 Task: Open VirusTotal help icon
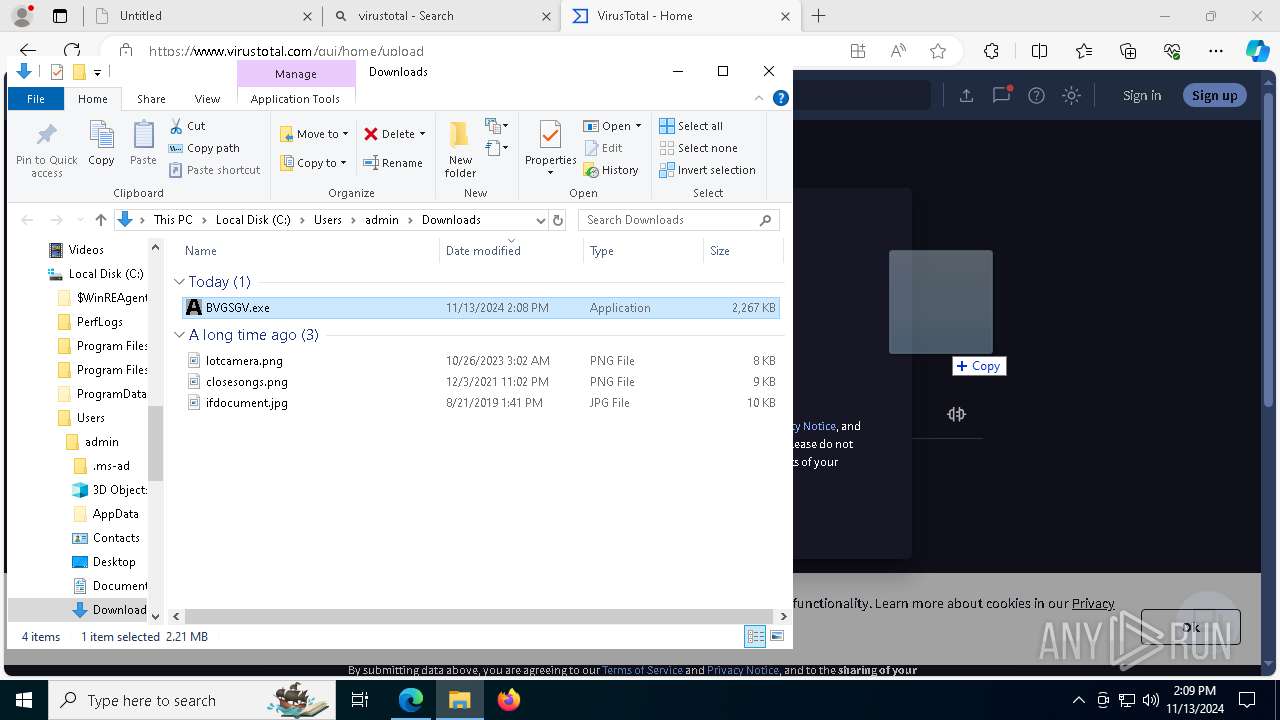click(1036, 95)
